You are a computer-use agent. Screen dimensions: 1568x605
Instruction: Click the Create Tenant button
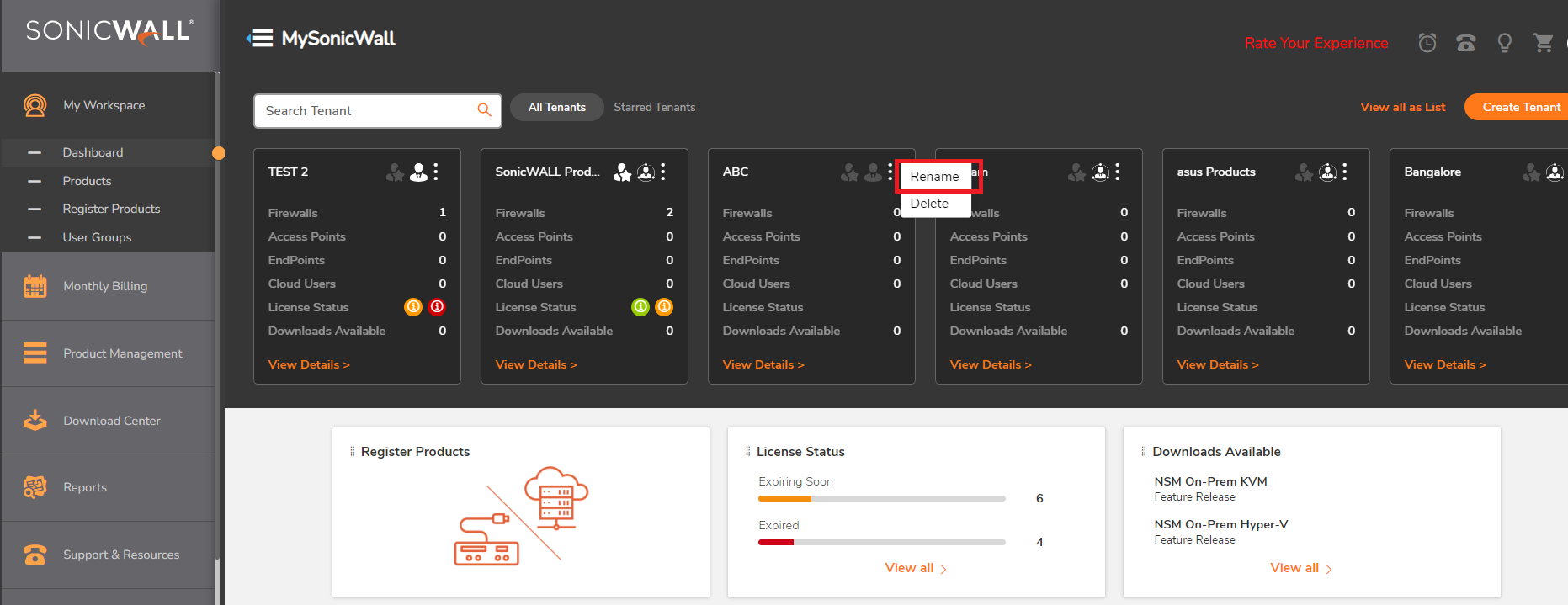[1520, 107]
